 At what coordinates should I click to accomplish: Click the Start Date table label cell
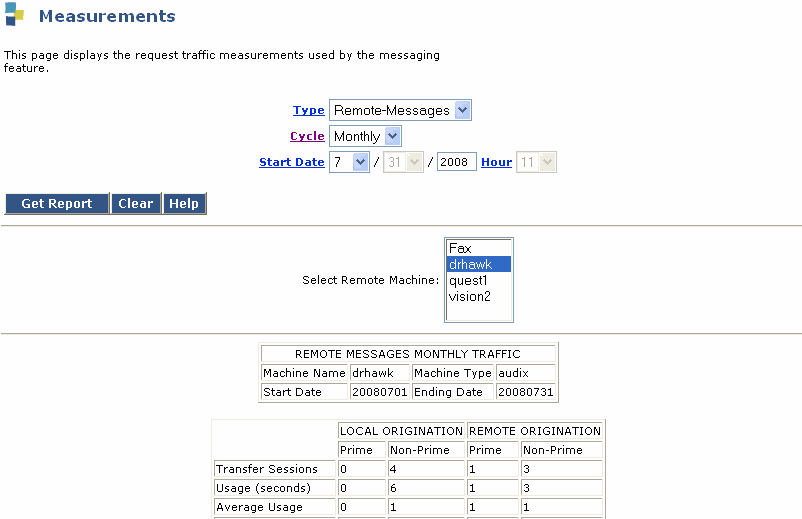(x=304, y=392)
